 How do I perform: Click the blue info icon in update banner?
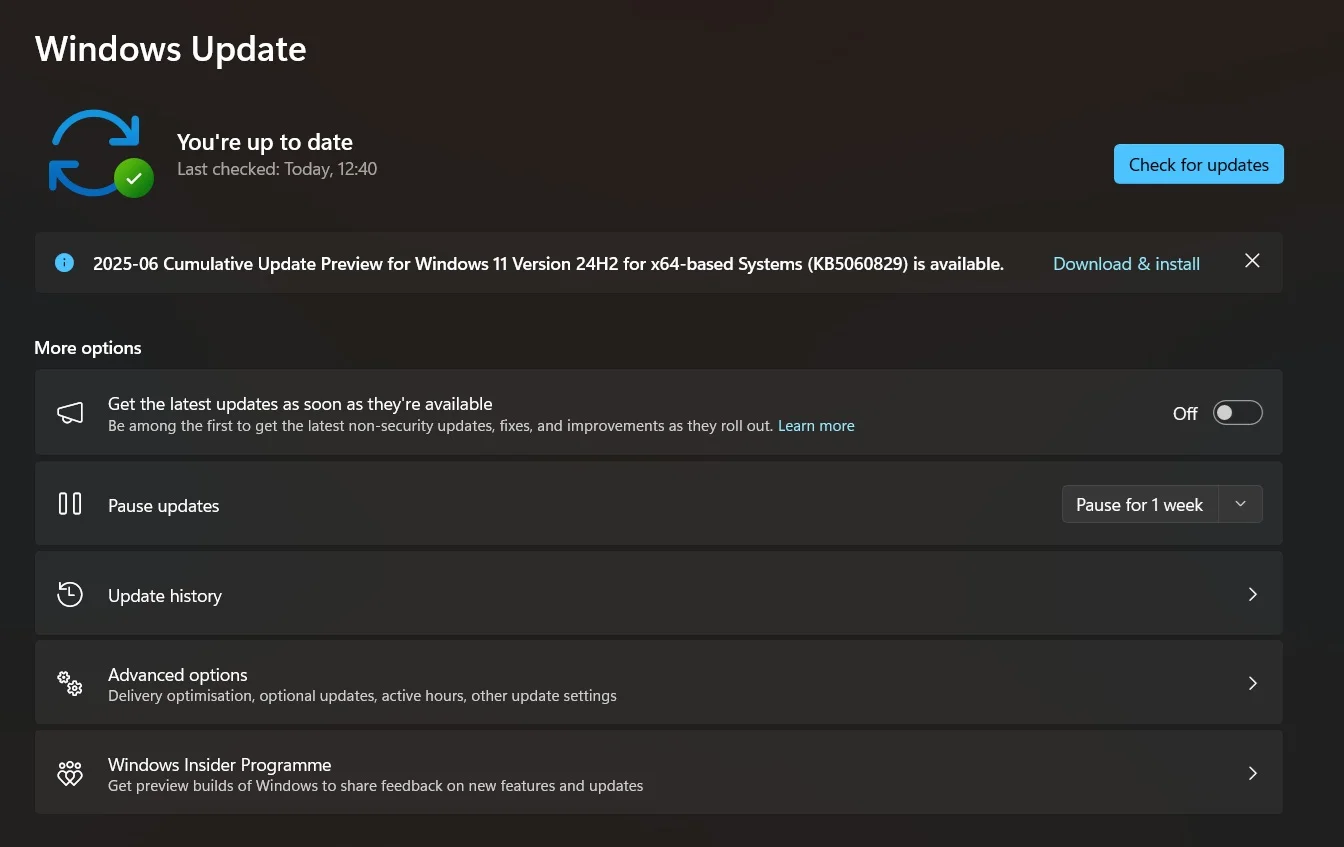65,263
